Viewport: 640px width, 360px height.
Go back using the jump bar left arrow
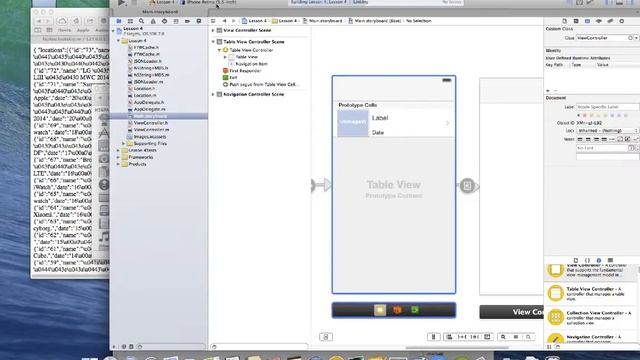(x=224, y=21)
